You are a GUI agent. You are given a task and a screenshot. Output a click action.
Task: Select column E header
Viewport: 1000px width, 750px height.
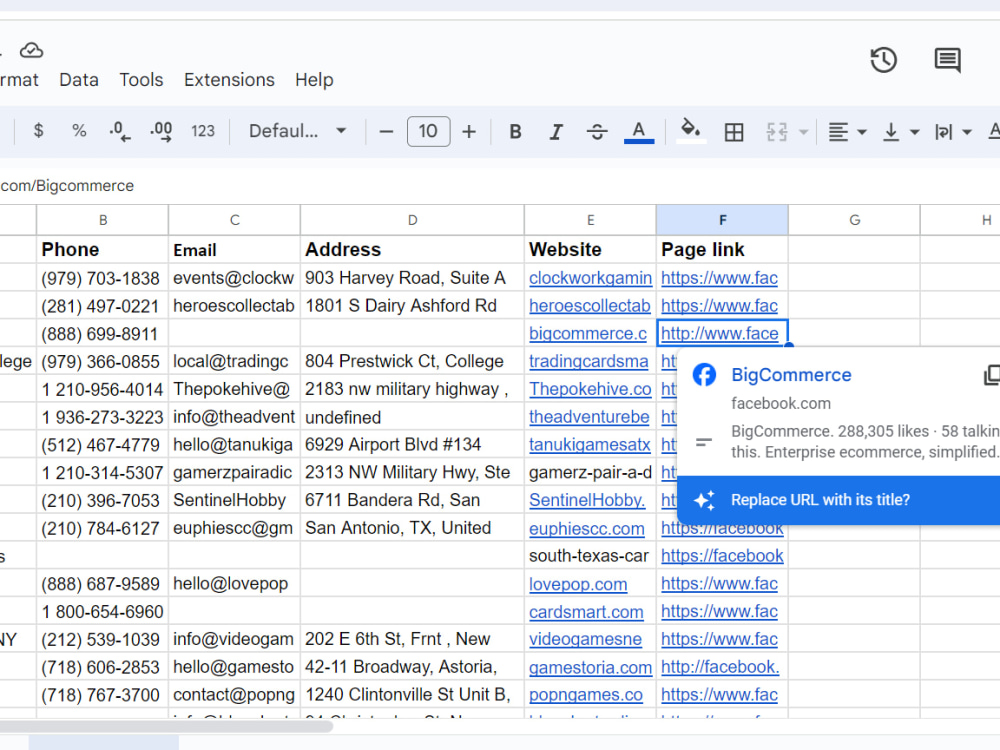(x=591, y=220)
